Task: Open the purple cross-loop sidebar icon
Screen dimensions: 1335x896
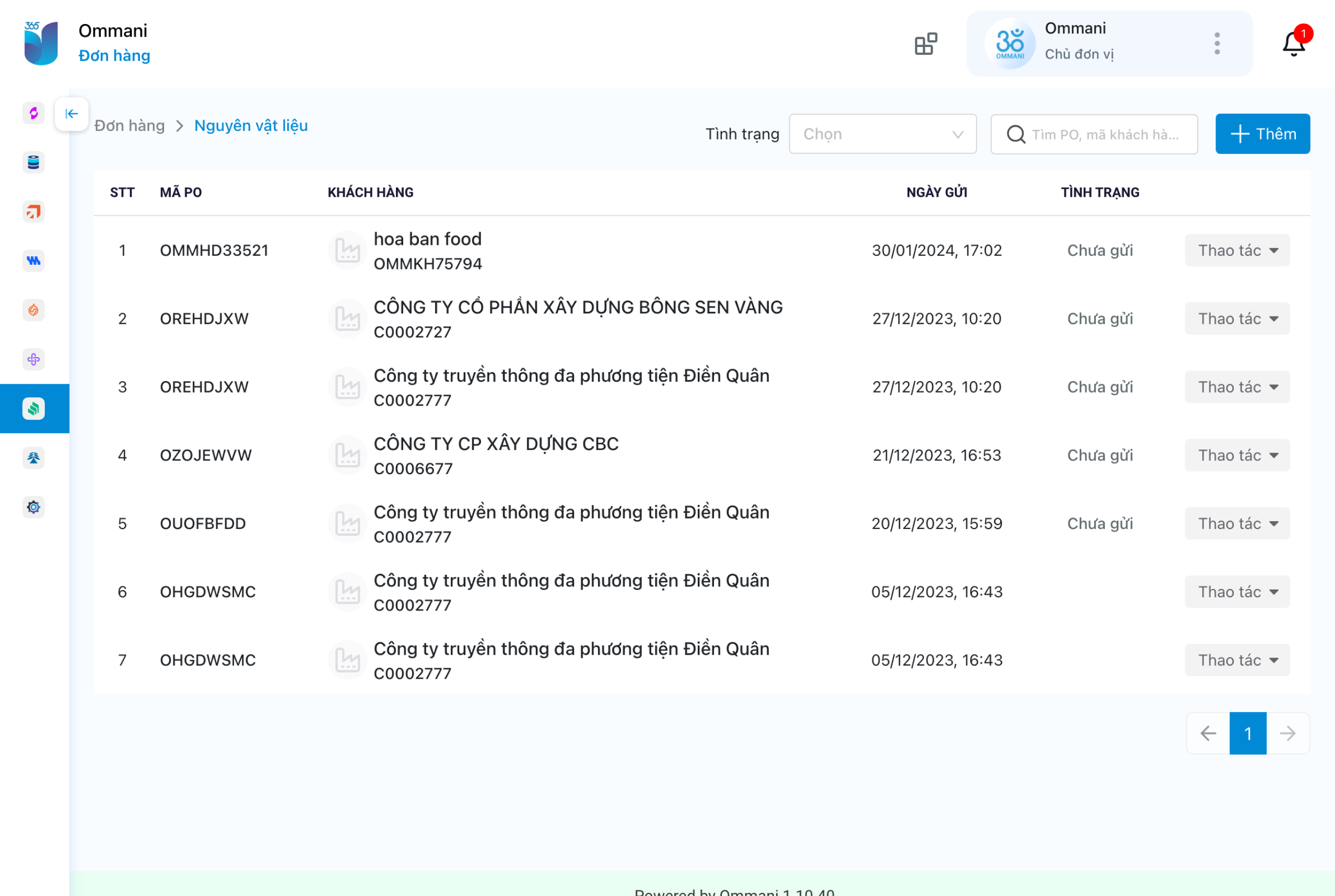Action: tap(34, 359)
